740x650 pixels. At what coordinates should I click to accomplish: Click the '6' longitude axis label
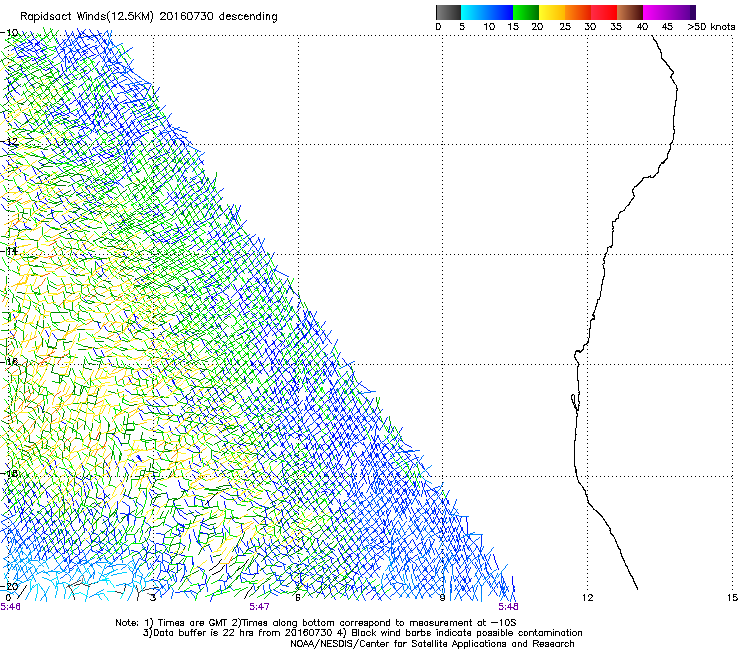tap(298, 598)
